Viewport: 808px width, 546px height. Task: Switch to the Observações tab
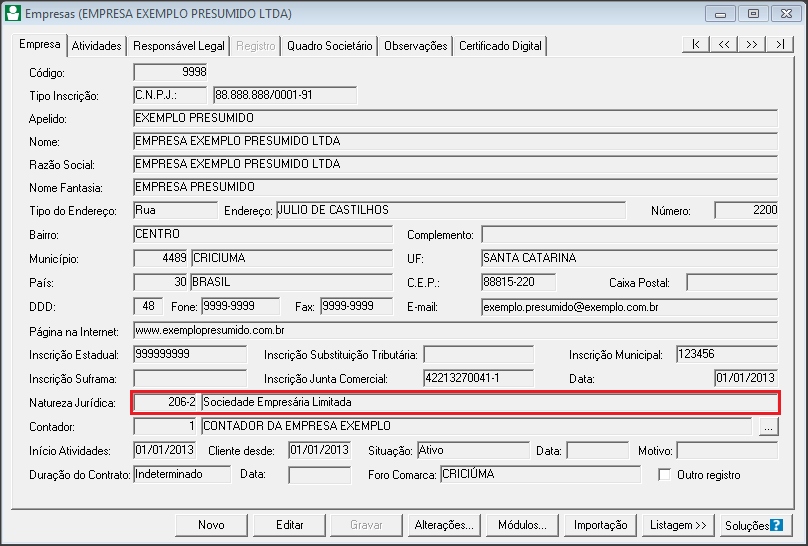point(415,46)
